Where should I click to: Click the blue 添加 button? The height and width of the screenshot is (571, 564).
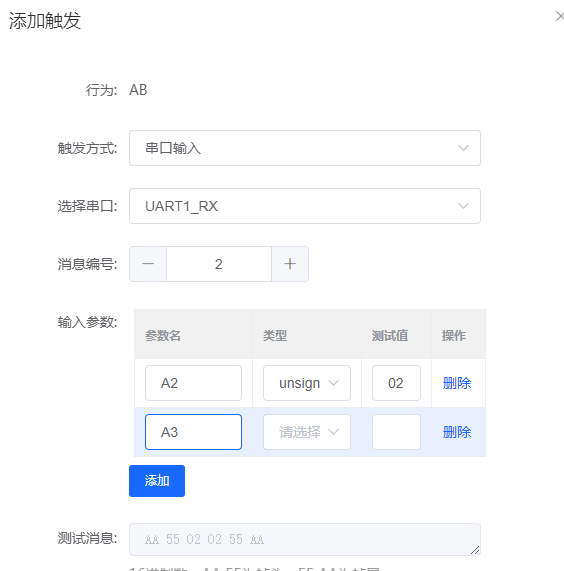(x=157, y=481)
